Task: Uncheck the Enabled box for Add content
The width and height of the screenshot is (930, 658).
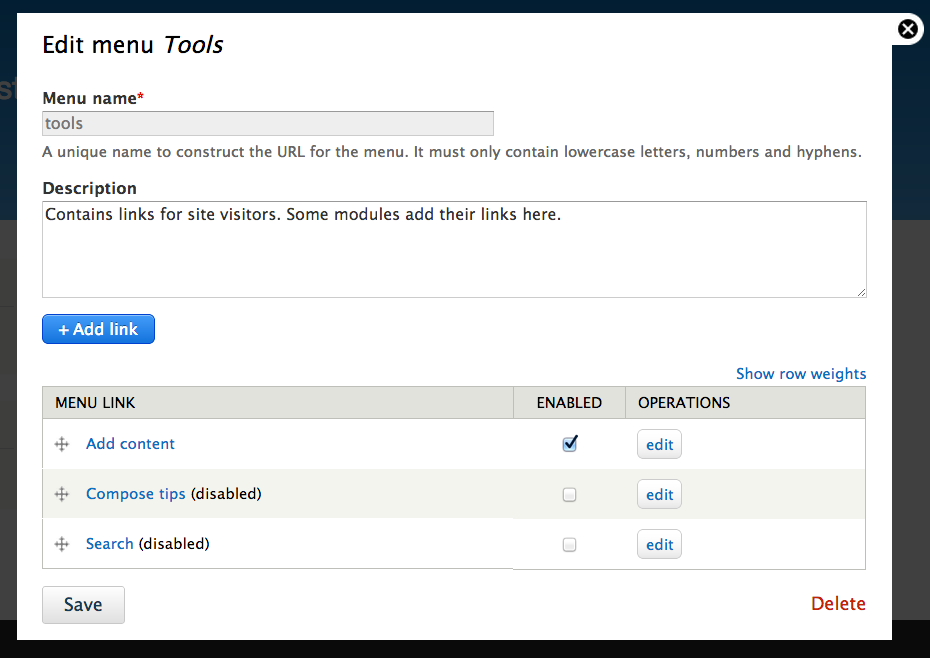Action: tap(569, 444)
